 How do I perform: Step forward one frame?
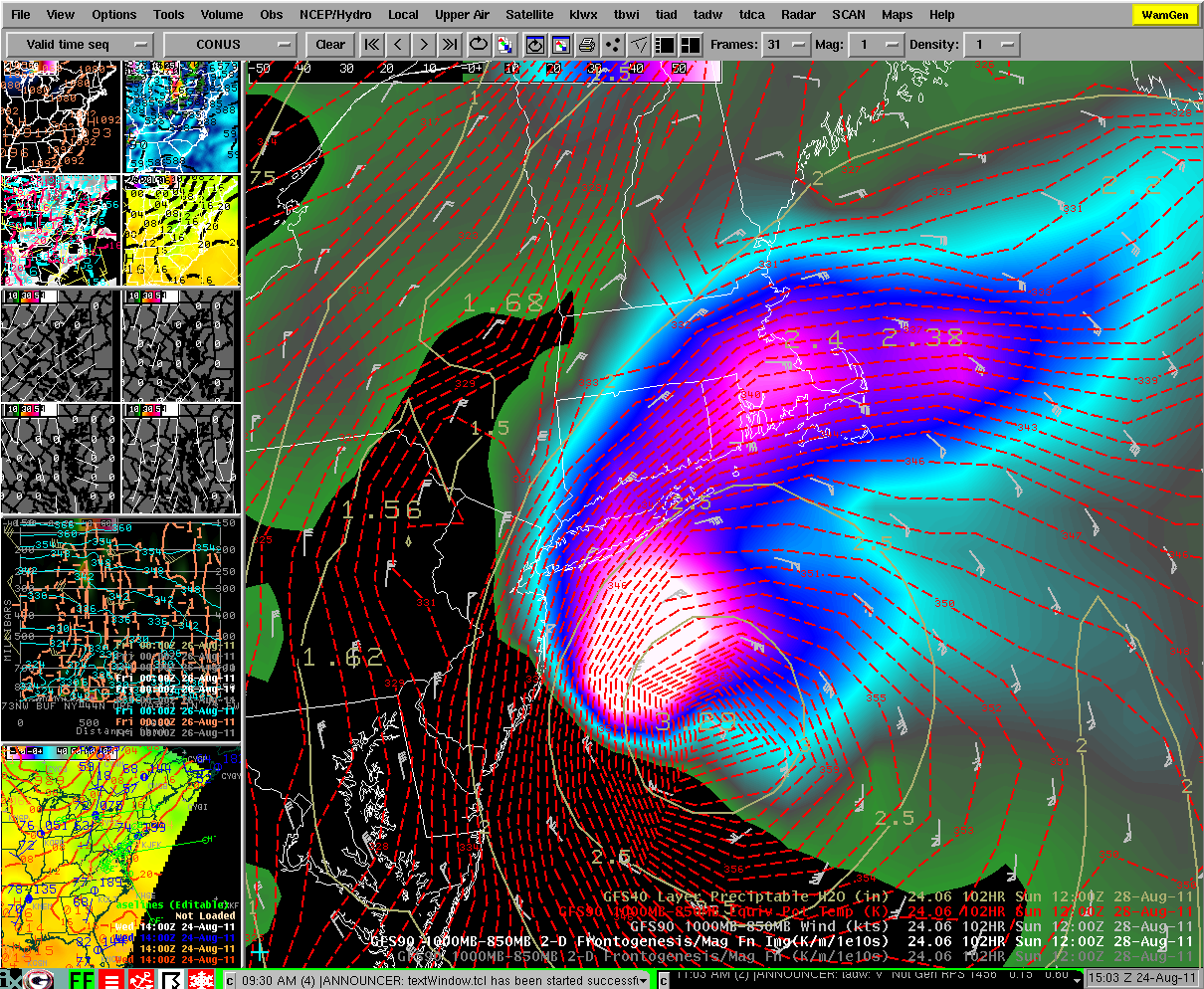[x=424, y=45]
